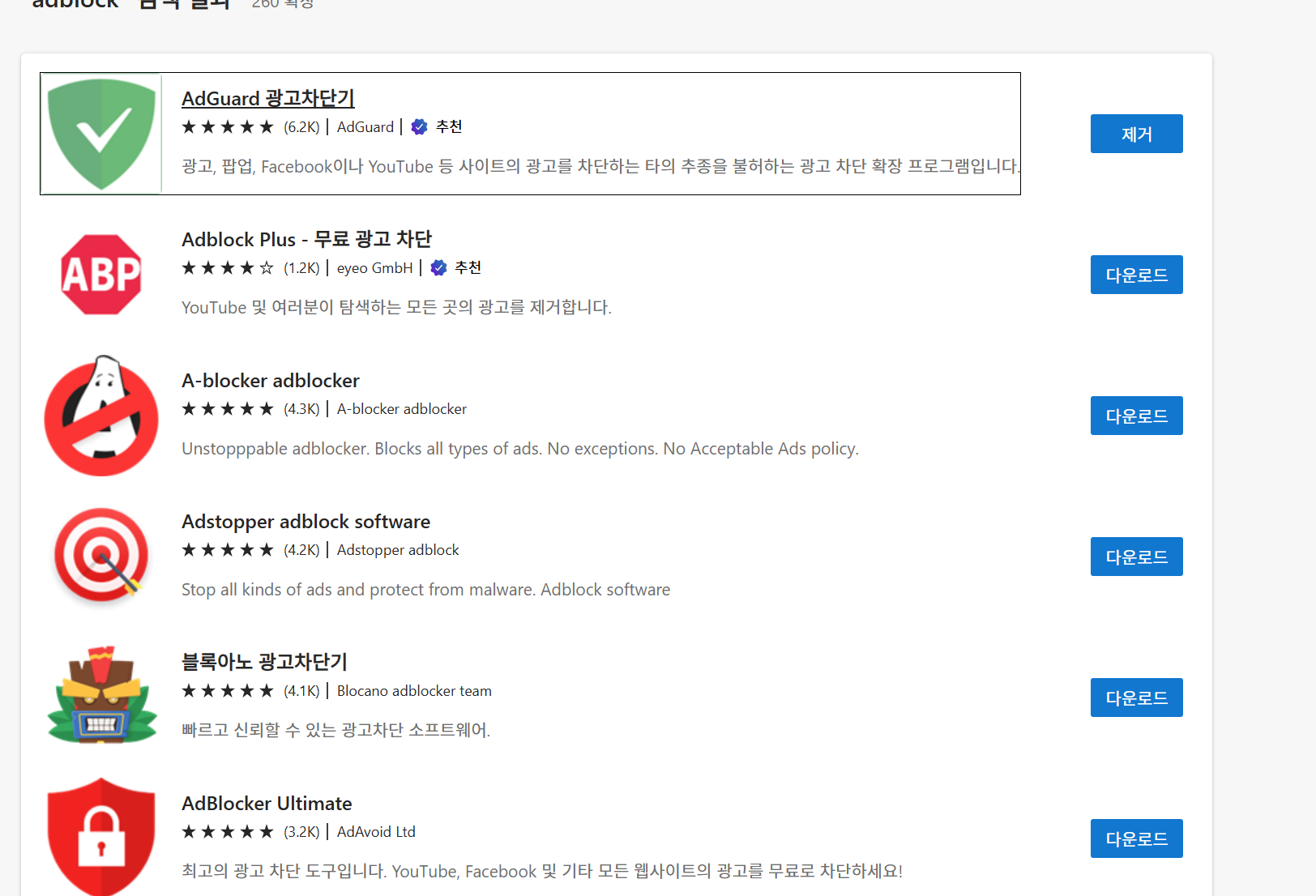Viewport: 1316px width, 896px height.
Task: Click 다운로드 button for 블록아노 광고차단기
Action: [1137, 698]
